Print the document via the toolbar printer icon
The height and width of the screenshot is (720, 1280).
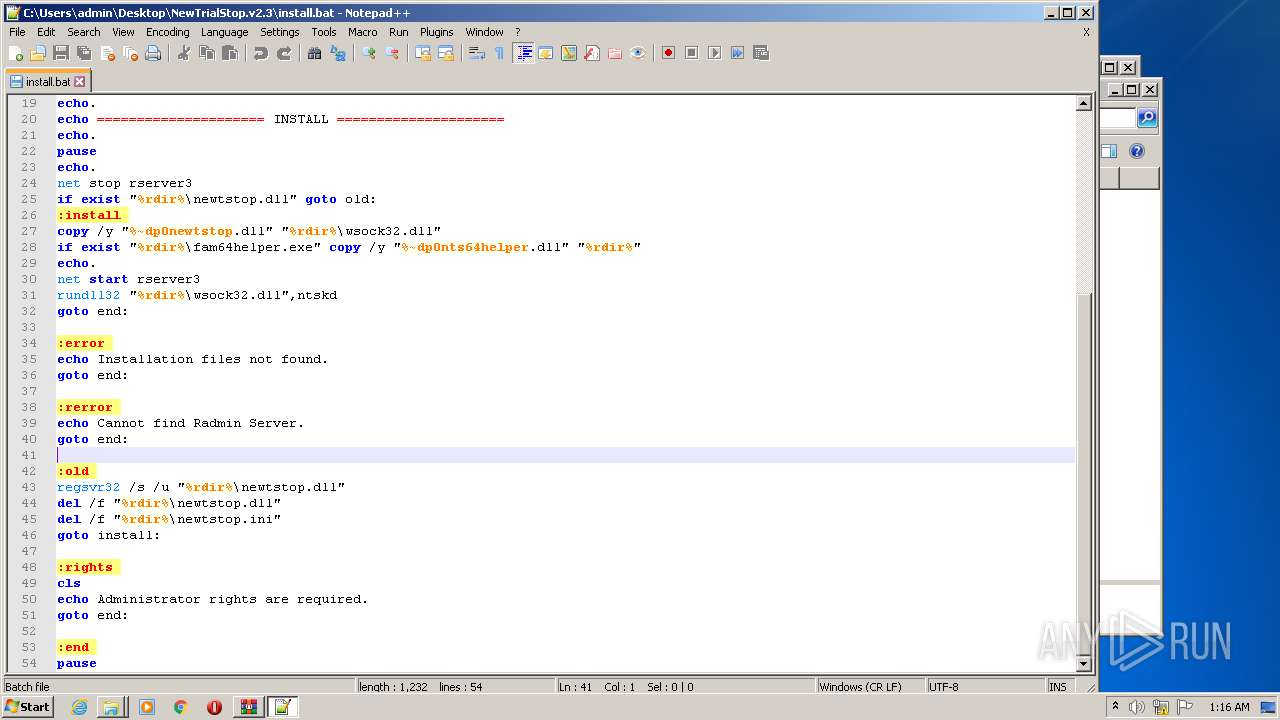click(153, 53)
